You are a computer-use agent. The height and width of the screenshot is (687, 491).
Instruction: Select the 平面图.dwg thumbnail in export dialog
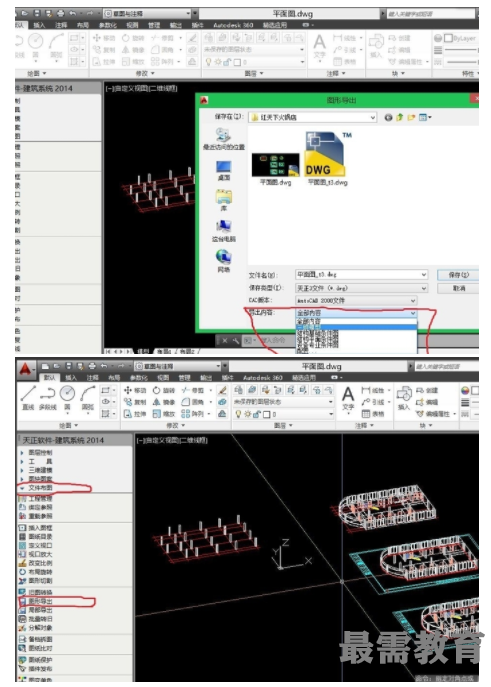click(x=275, y=169)
